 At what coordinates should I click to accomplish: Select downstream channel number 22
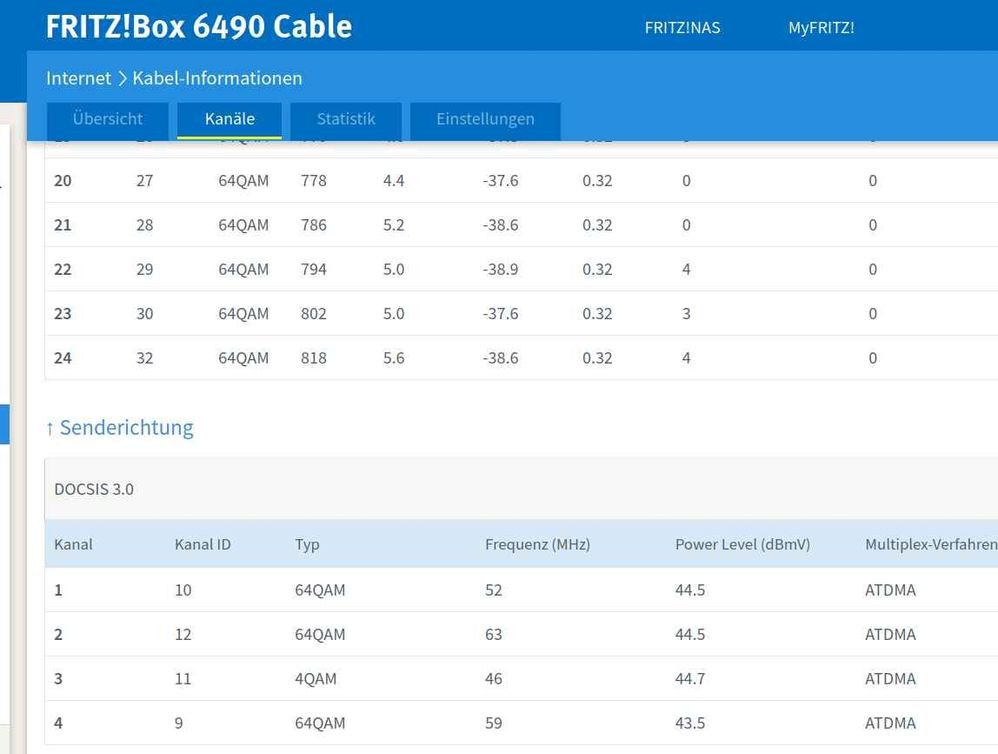[x=62, y=270]
